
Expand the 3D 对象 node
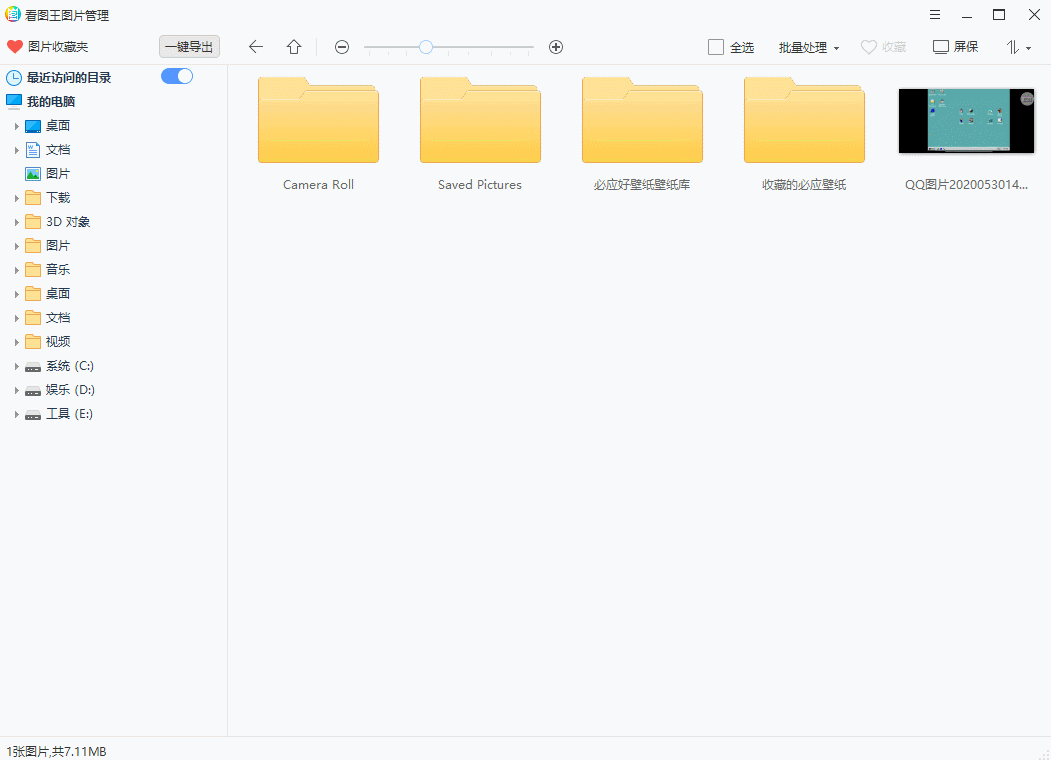17,222
